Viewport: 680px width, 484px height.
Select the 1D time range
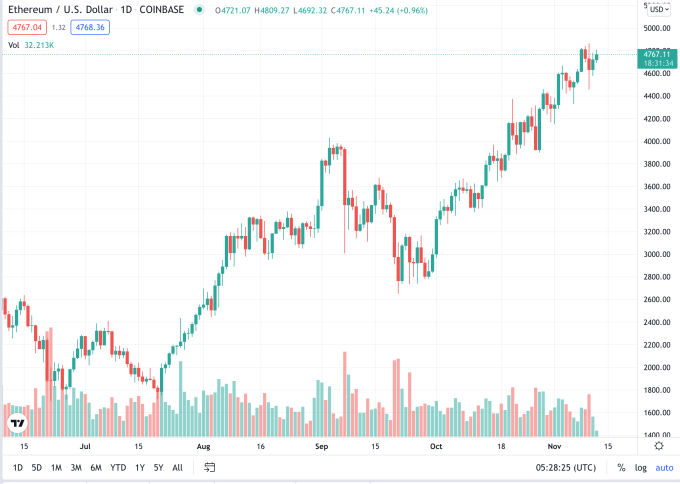point(18,467)
